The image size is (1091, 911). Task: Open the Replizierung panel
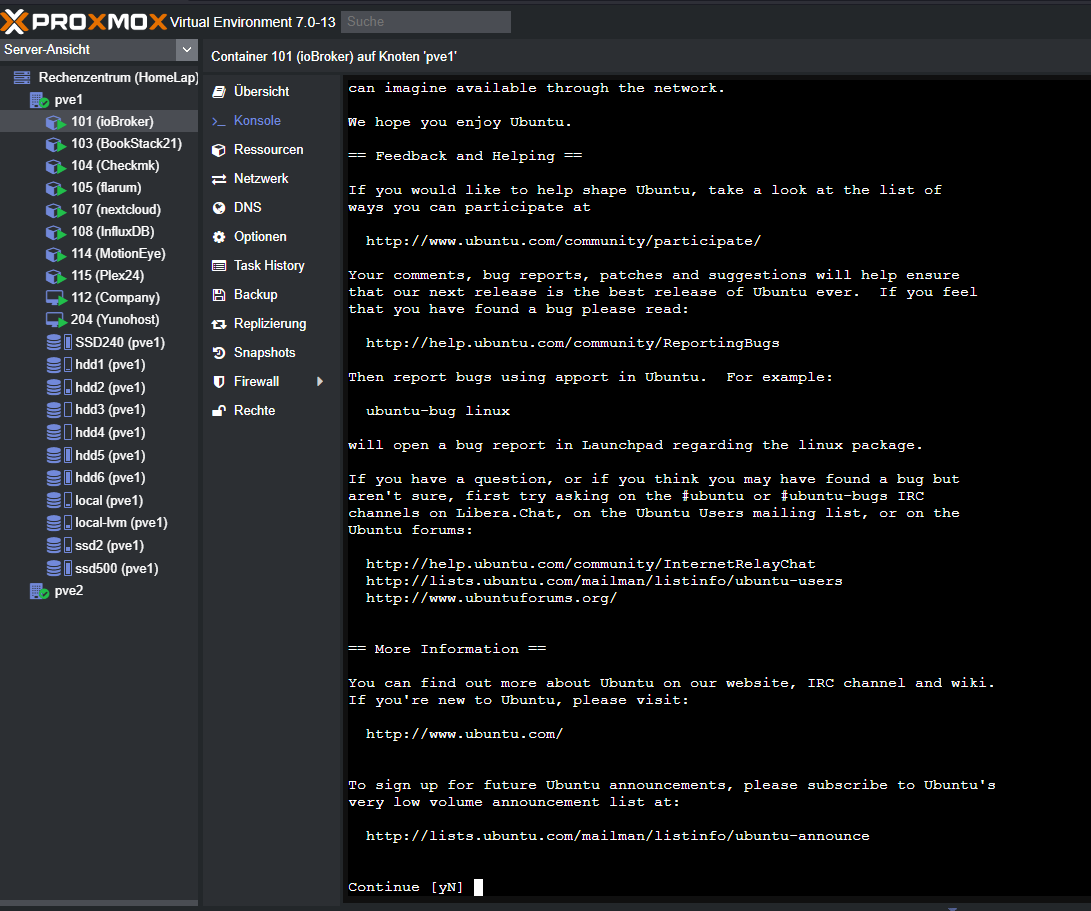(271, 324)
